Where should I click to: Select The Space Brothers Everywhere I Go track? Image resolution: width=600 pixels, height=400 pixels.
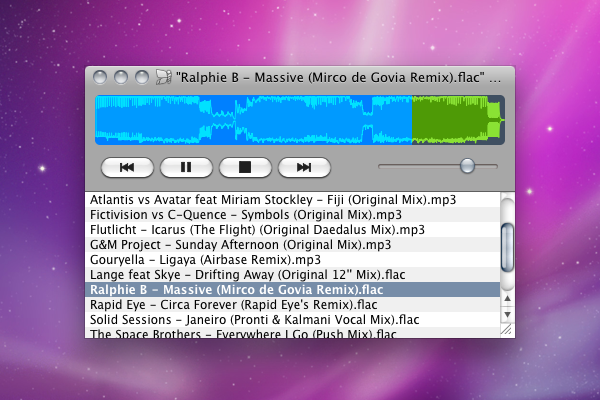tap(293, 333)
